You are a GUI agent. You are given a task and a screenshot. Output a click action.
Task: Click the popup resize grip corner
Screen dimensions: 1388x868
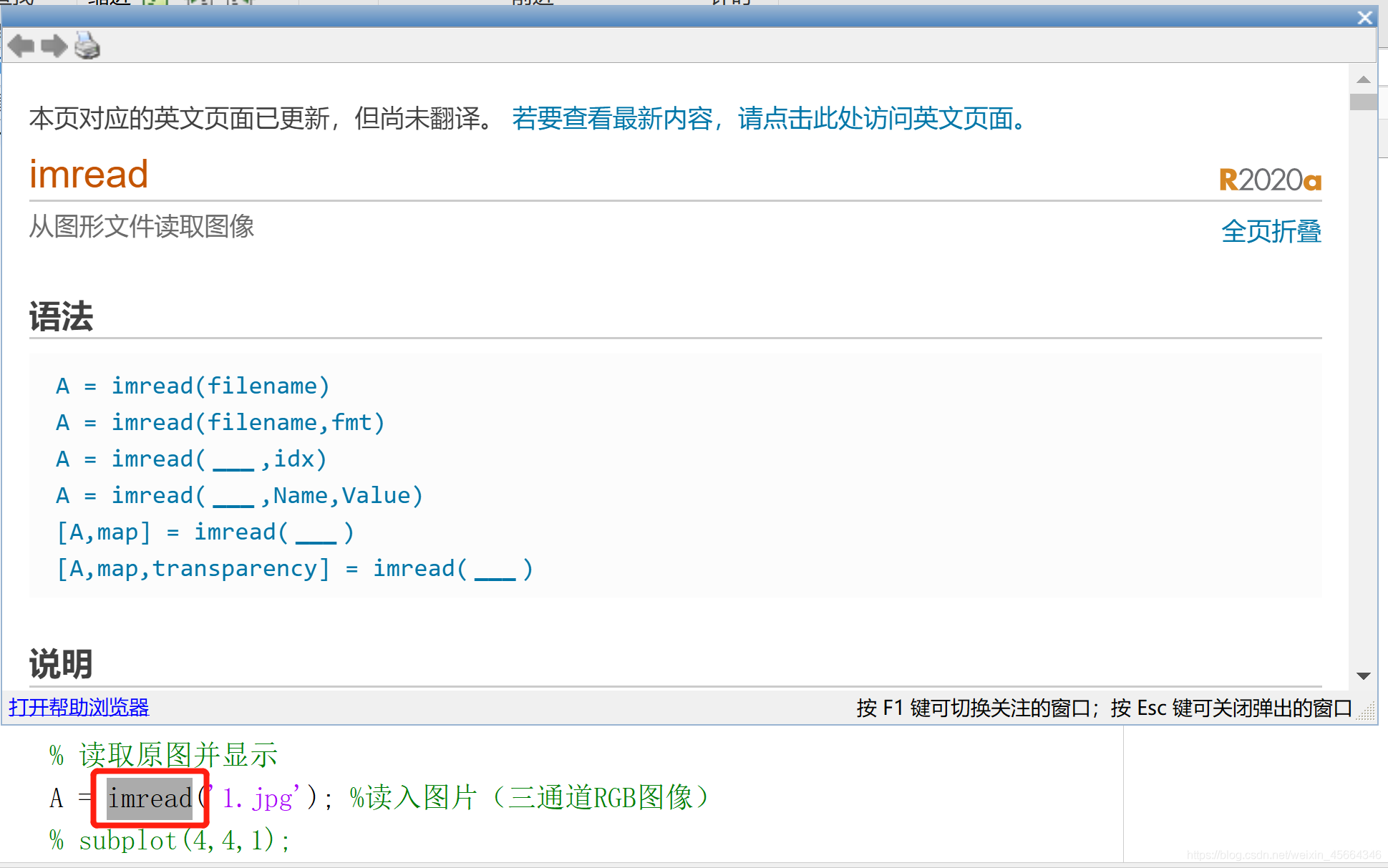point(1367,711)
